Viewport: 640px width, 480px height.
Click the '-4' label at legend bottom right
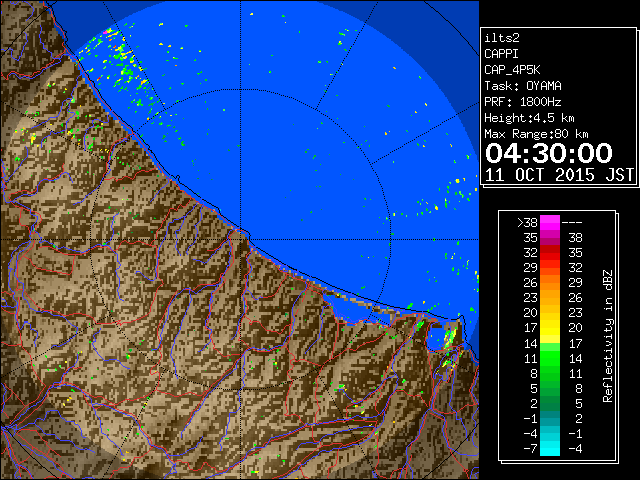click(x=575, y=449)
